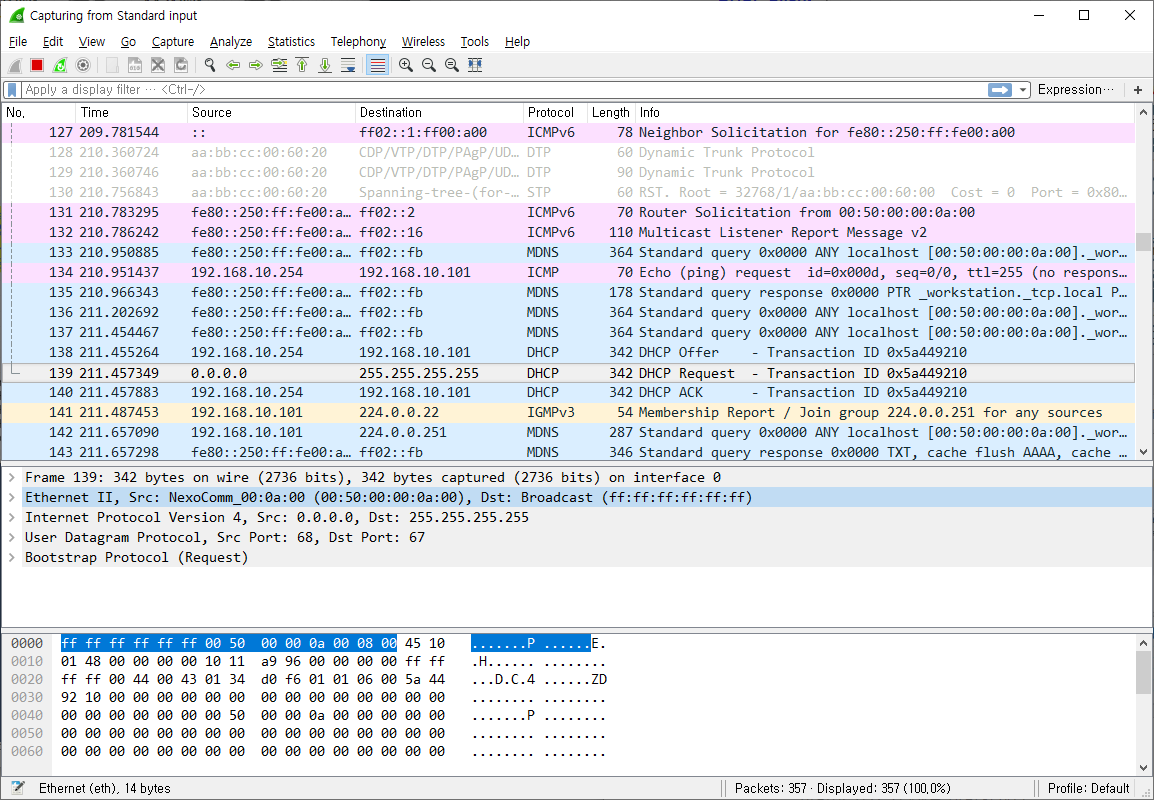Select packet 127 Neighbor Solicitation row
The height and width of the screenshot is (800, 1154).
coord(568,132)
